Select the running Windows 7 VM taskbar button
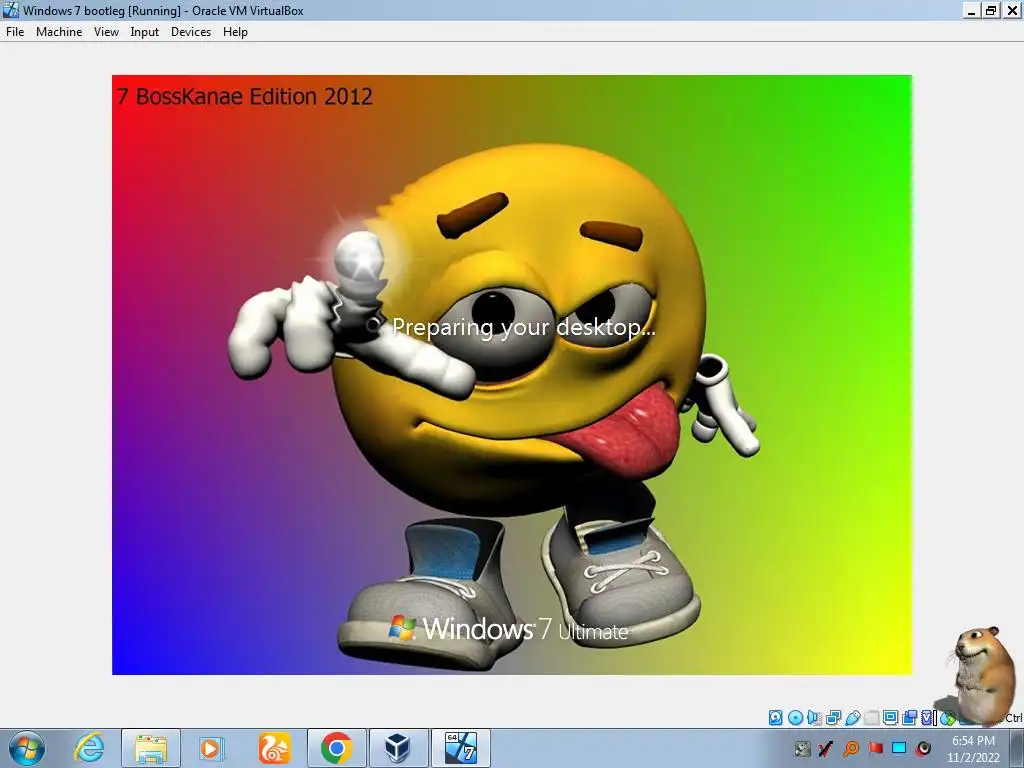This screenshot has width=1024, height=768. coord(461,748)
